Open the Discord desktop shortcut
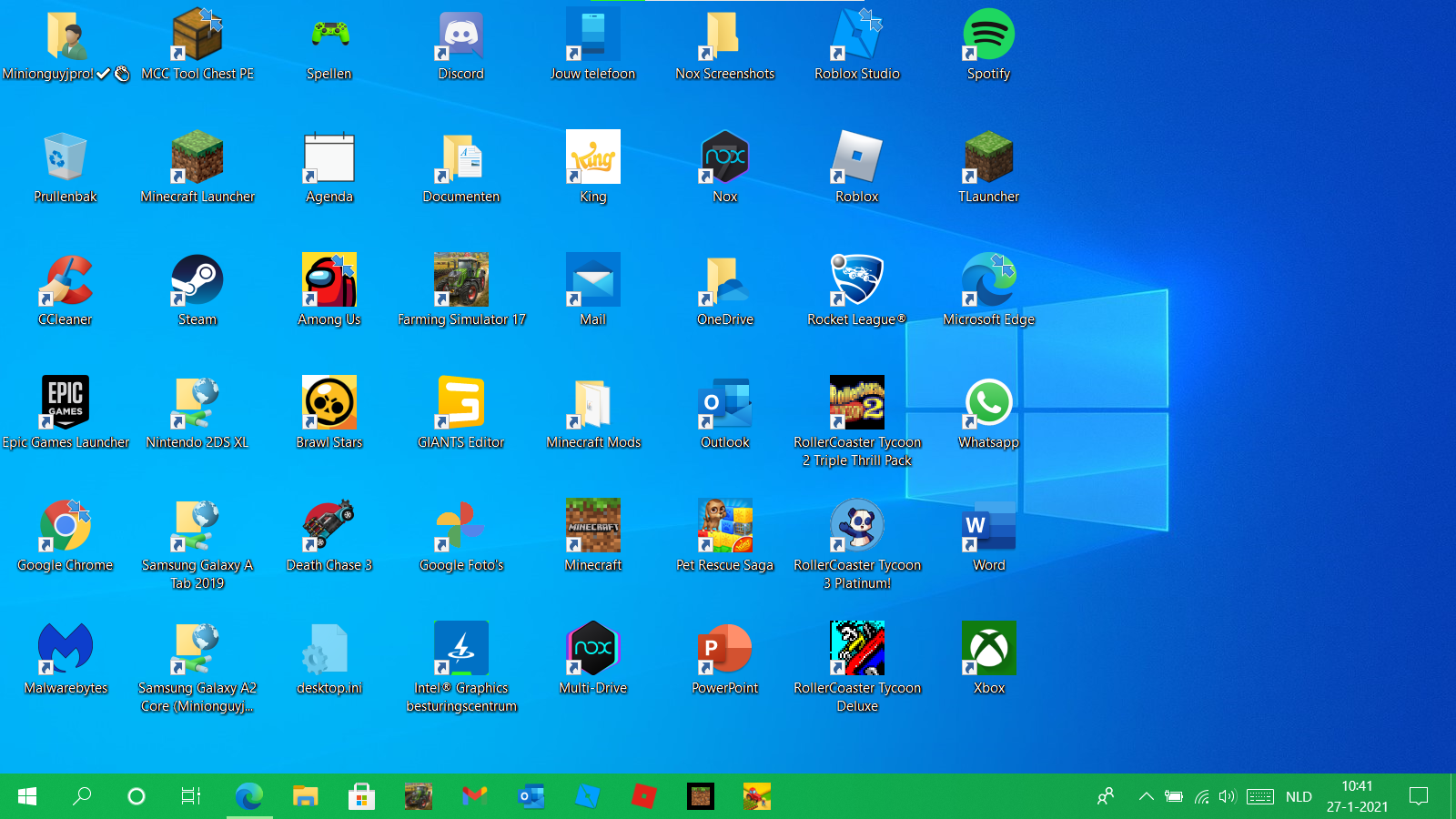 [461, 45]
